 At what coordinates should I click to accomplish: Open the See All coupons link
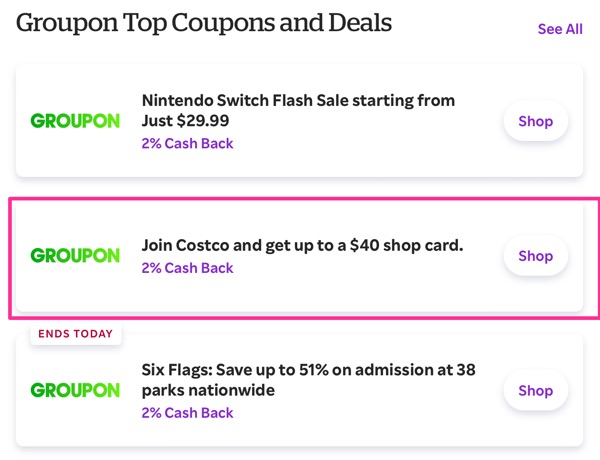tap(560, 29)
